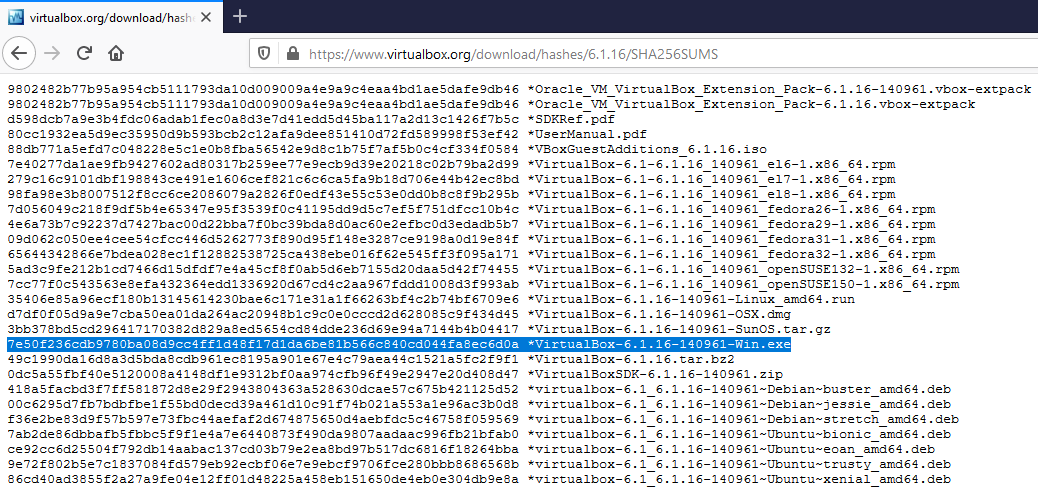Image resolution: width=1038 pixels, height=490 pixels.
Task: Click the Ubuntu xenial hash 86cd40ad3855f2a2…
Action: point(263,479)
